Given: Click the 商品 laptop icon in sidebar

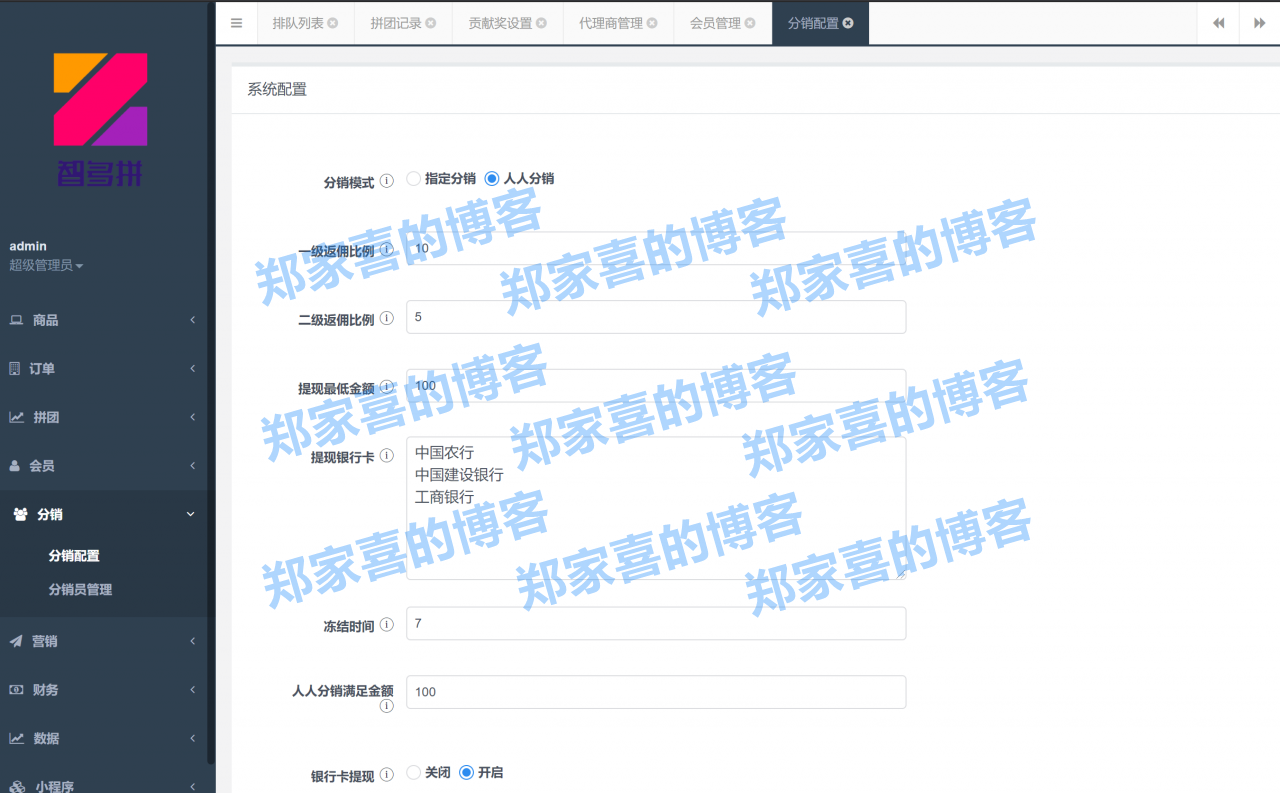Looking at the screenshot, I should 16,320.
